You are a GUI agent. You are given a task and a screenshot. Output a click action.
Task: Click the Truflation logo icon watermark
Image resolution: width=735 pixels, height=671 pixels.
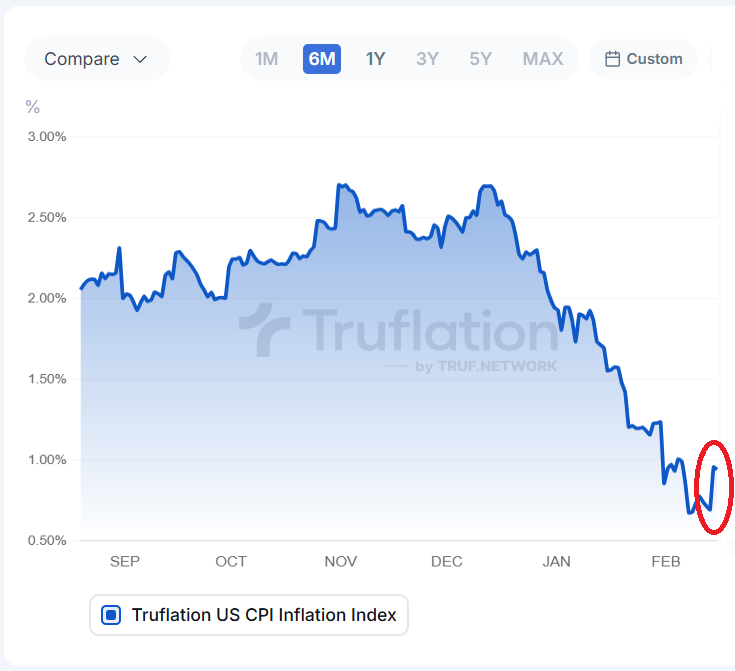point(263,330)
